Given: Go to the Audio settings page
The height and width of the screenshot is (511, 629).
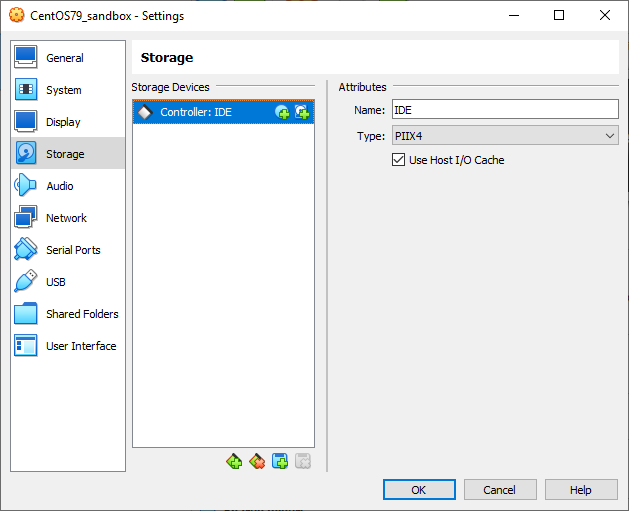Looking at the screenshot, I should point(60,186).
